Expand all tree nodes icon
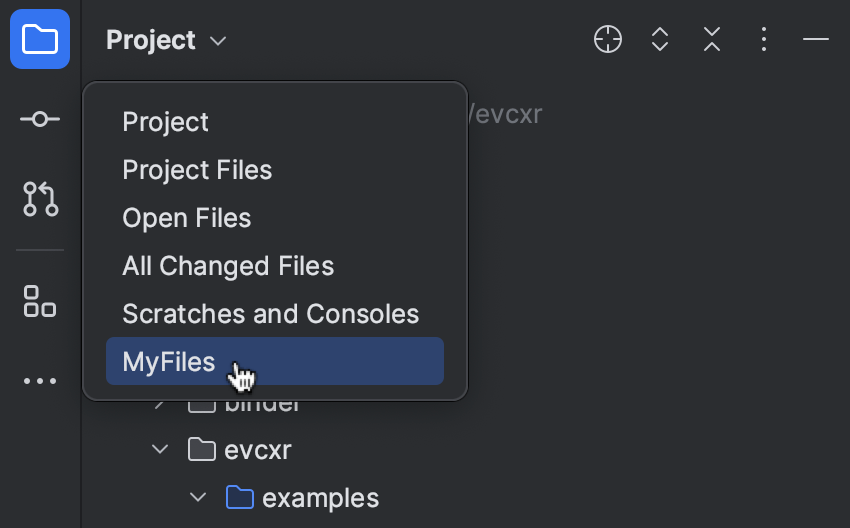Image resolution: width=850 pixels, height=528 pixels. point(660,39)
